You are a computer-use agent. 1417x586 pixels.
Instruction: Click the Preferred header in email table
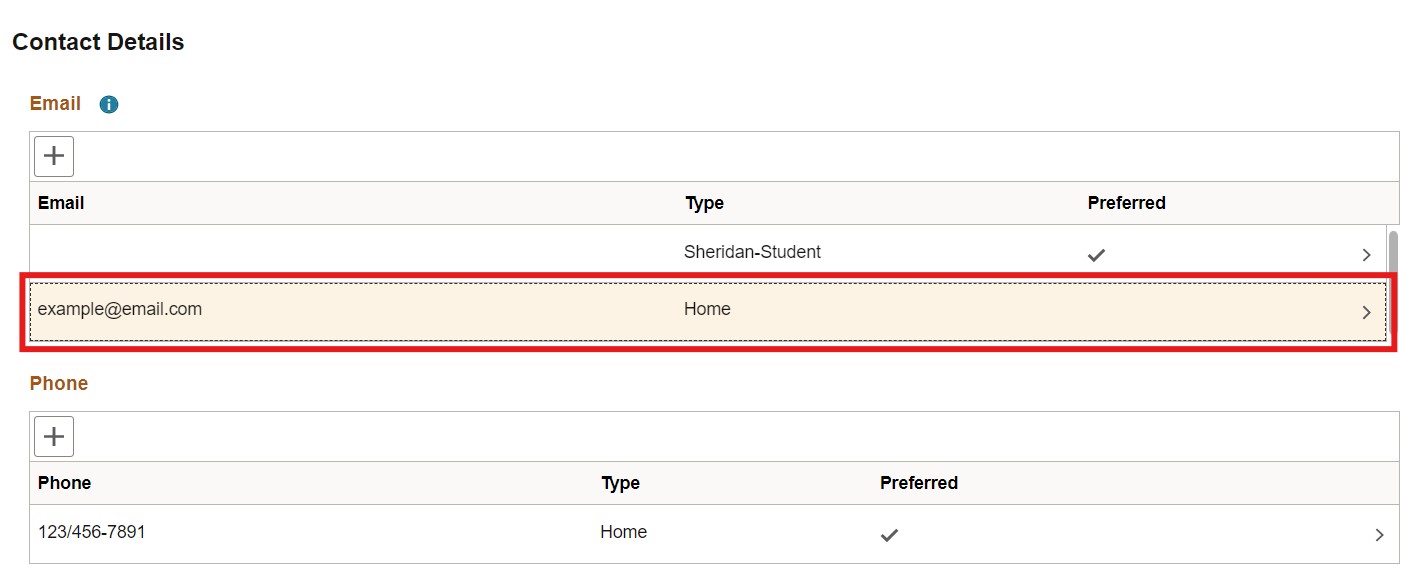pyautogui.click(x=1126, y=203)
